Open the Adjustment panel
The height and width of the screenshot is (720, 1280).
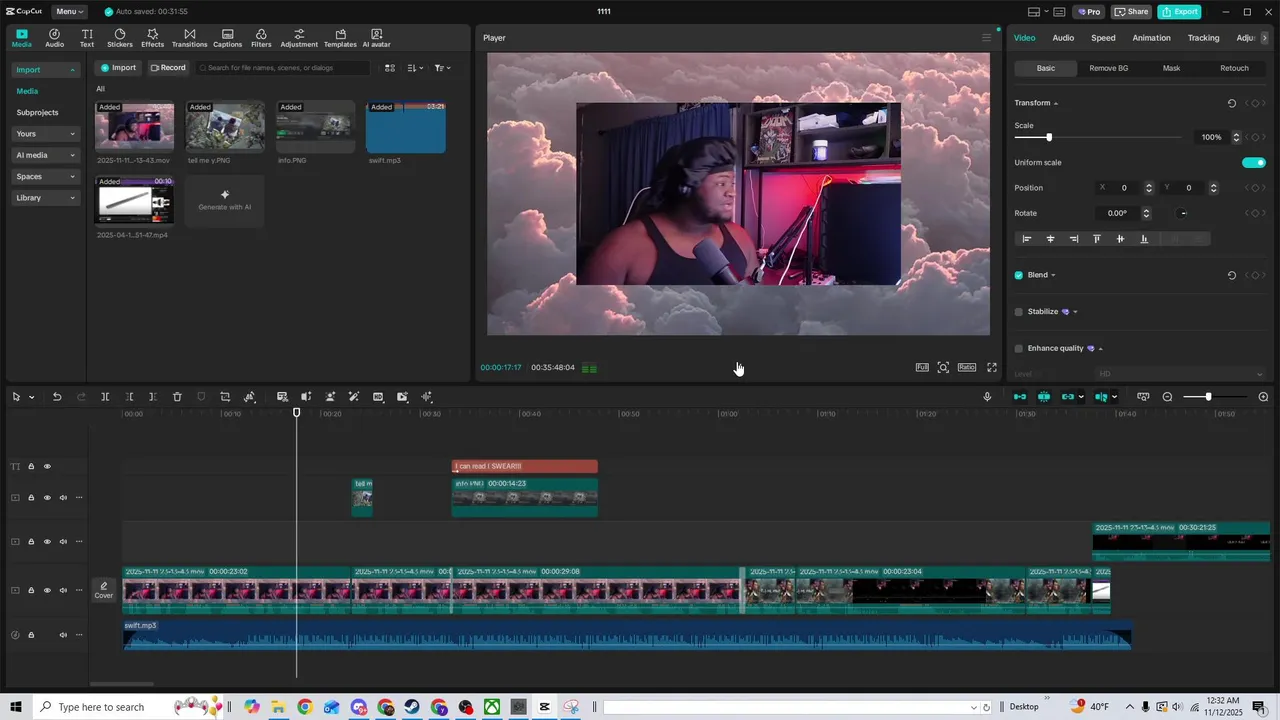point(299,38)
